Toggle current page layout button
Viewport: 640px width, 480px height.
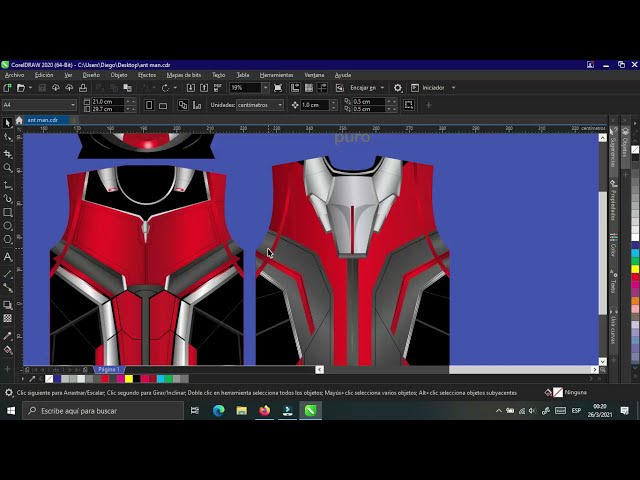(x=197, y=105)
